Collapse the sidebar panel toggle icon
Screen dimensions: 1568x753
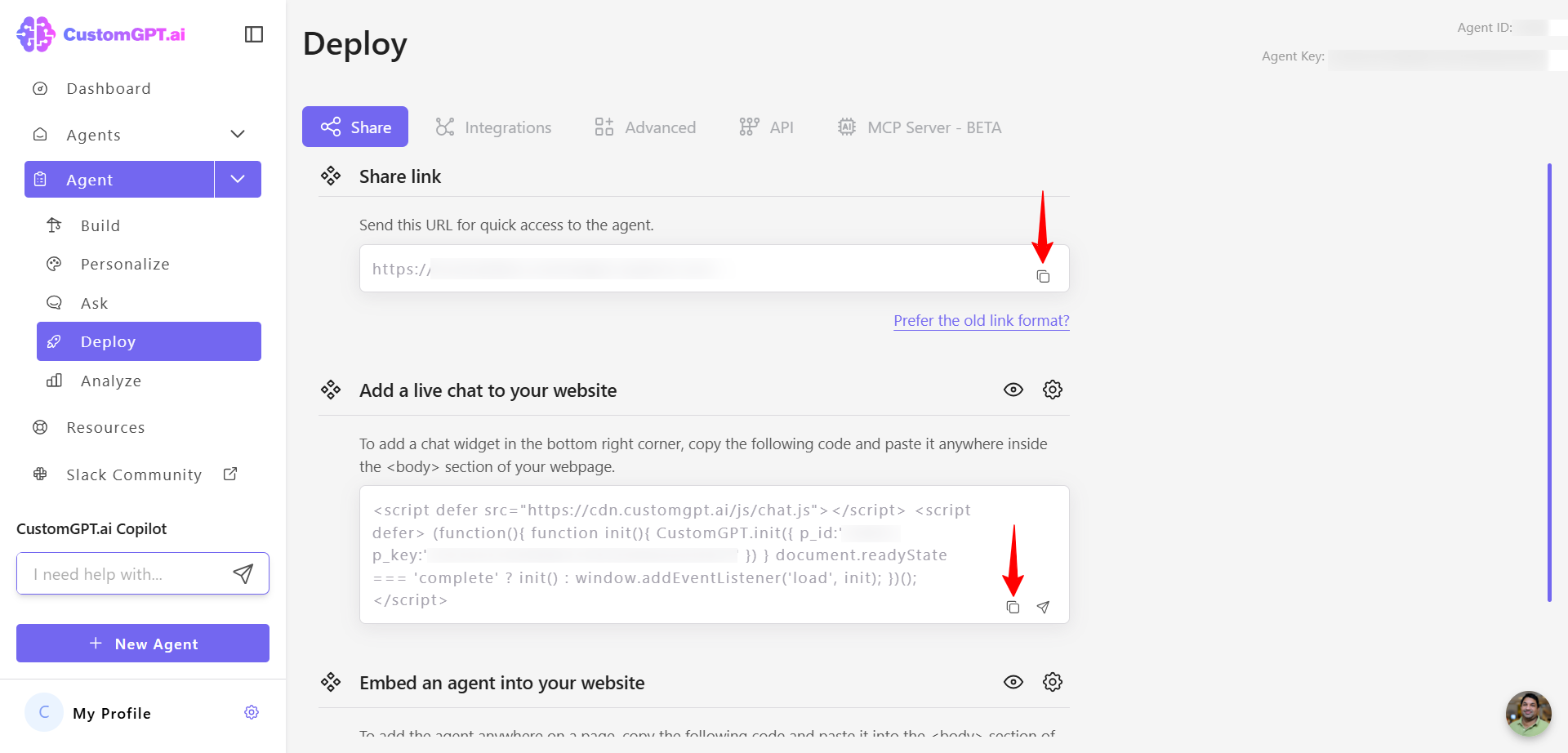point(254,34)
